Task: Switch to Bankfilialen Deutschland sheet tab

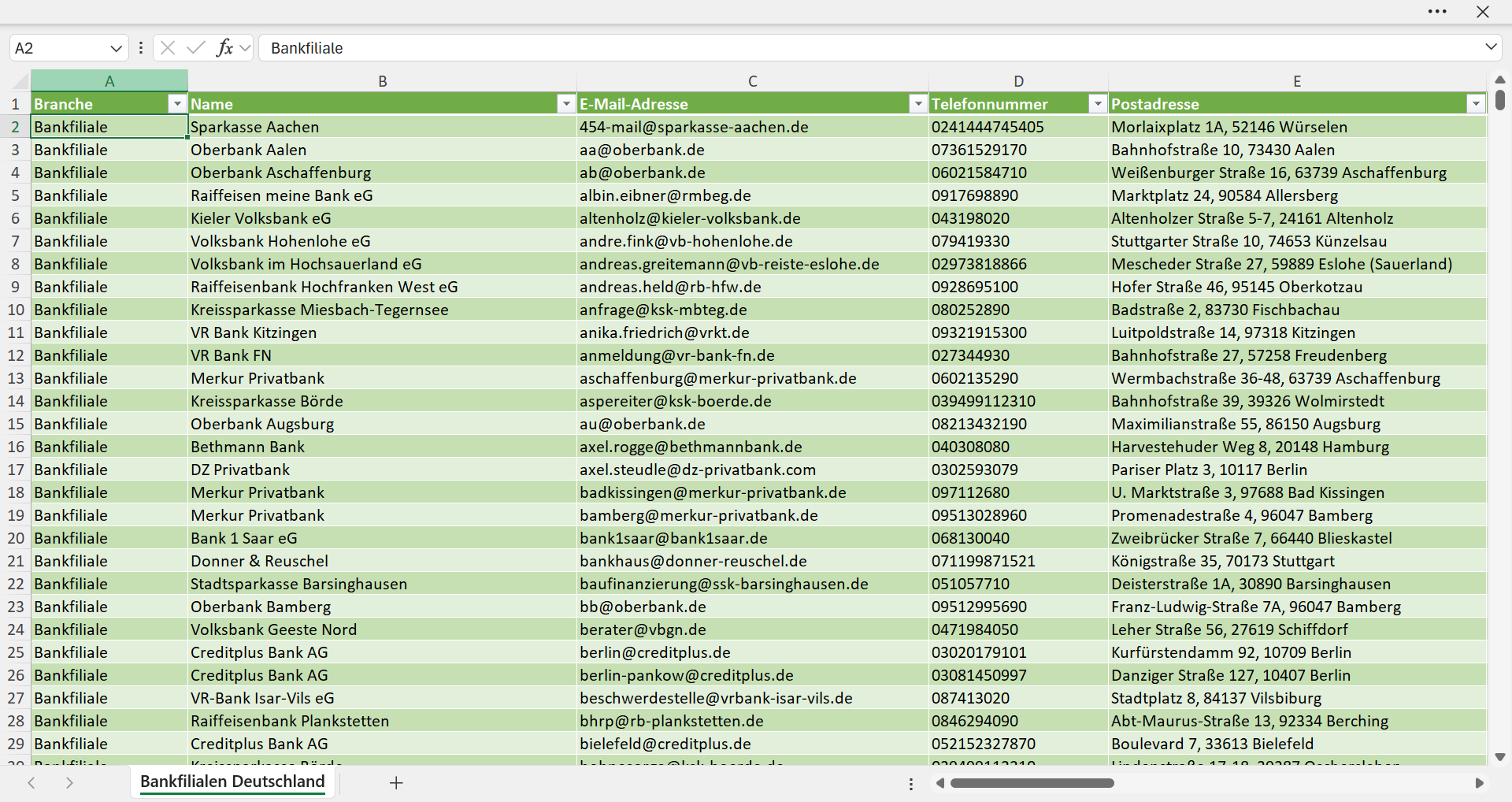Action: (232, 782)
